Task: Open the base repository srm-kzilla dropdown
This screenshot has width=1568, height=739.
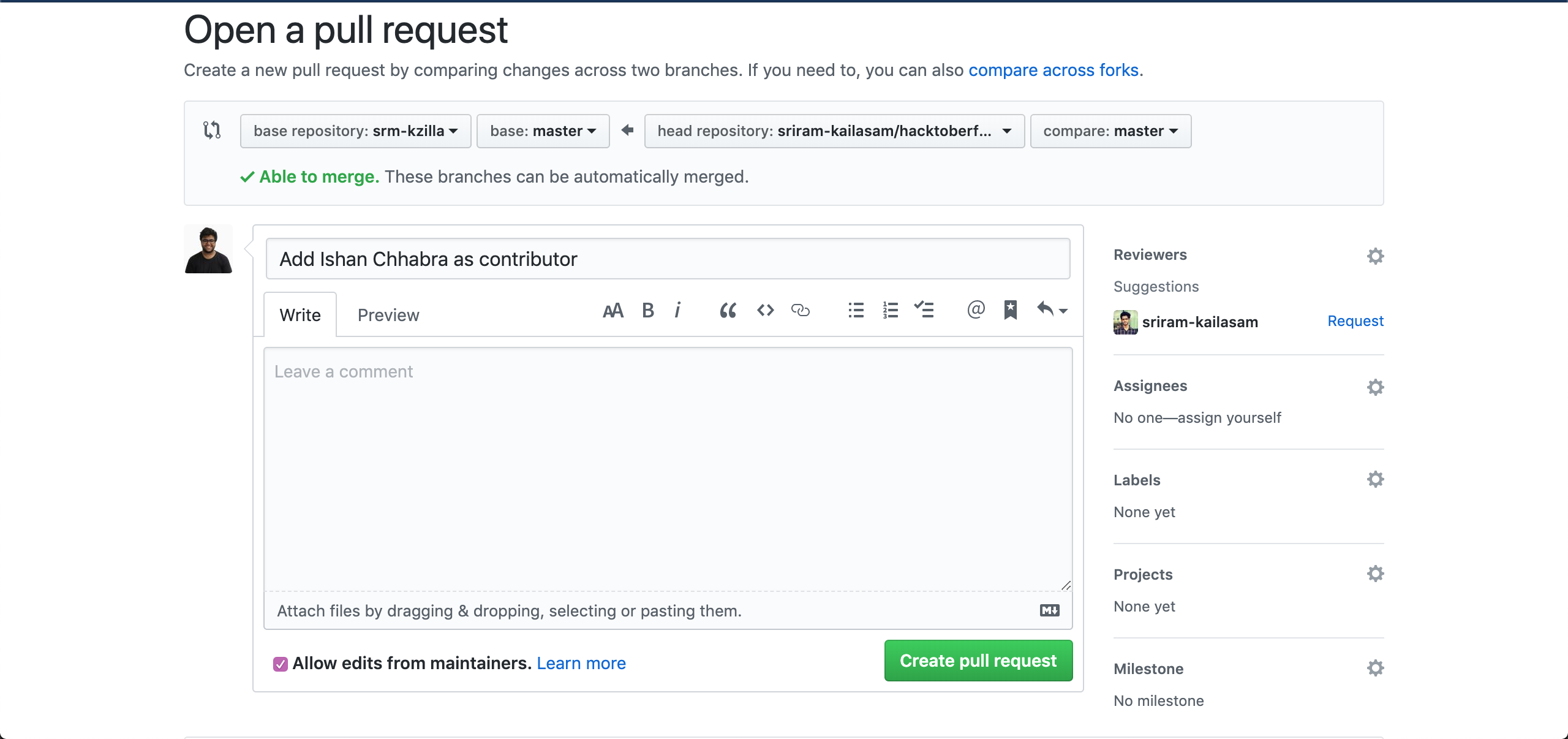Action: 355,131
